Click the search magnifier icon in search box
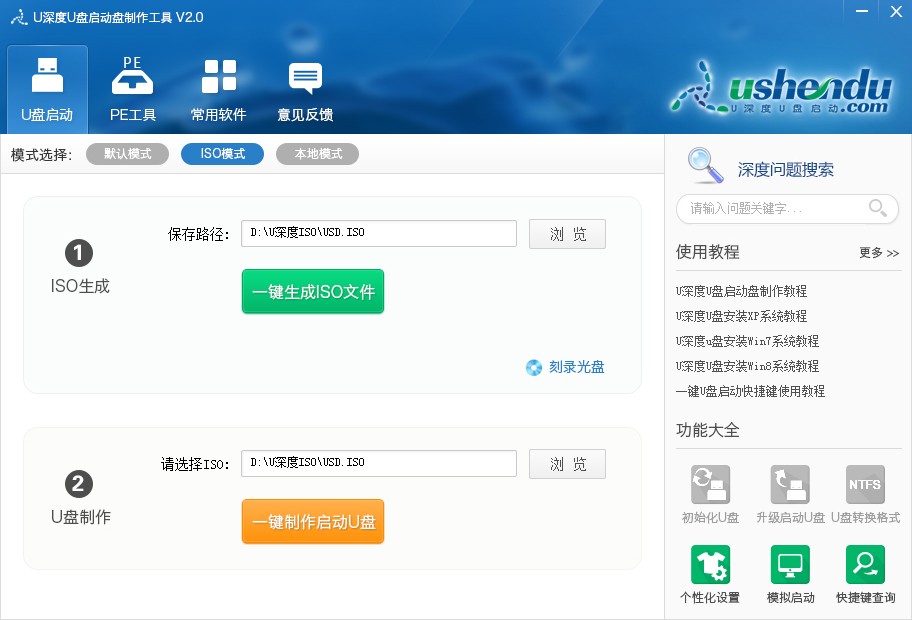This screenshot has height=620, width=912. click(877, 208)
